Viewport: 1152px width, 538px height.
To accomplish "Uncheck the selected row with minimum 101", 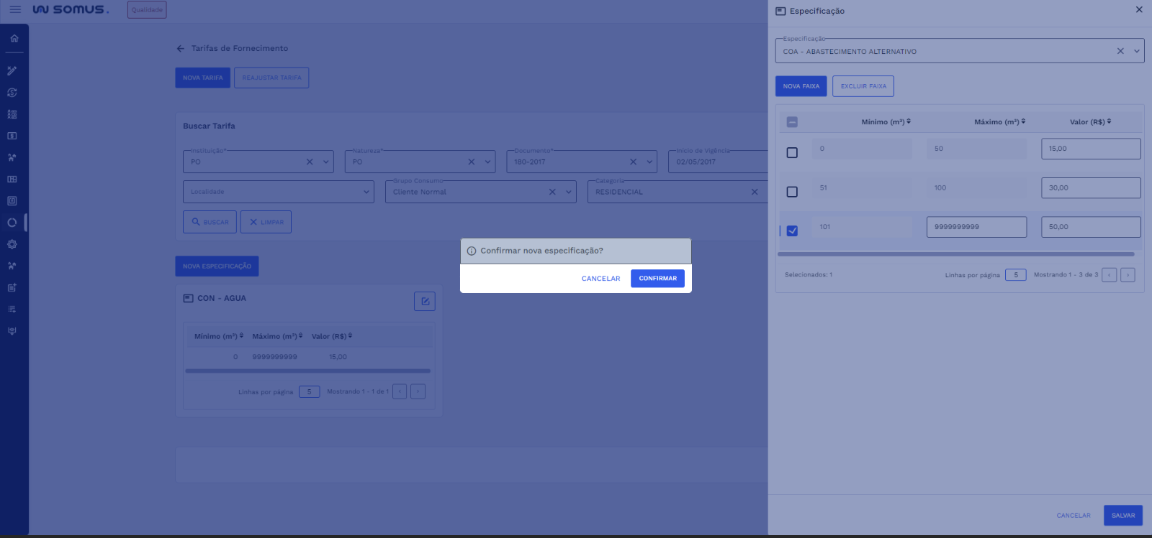I will click(792, 230).
